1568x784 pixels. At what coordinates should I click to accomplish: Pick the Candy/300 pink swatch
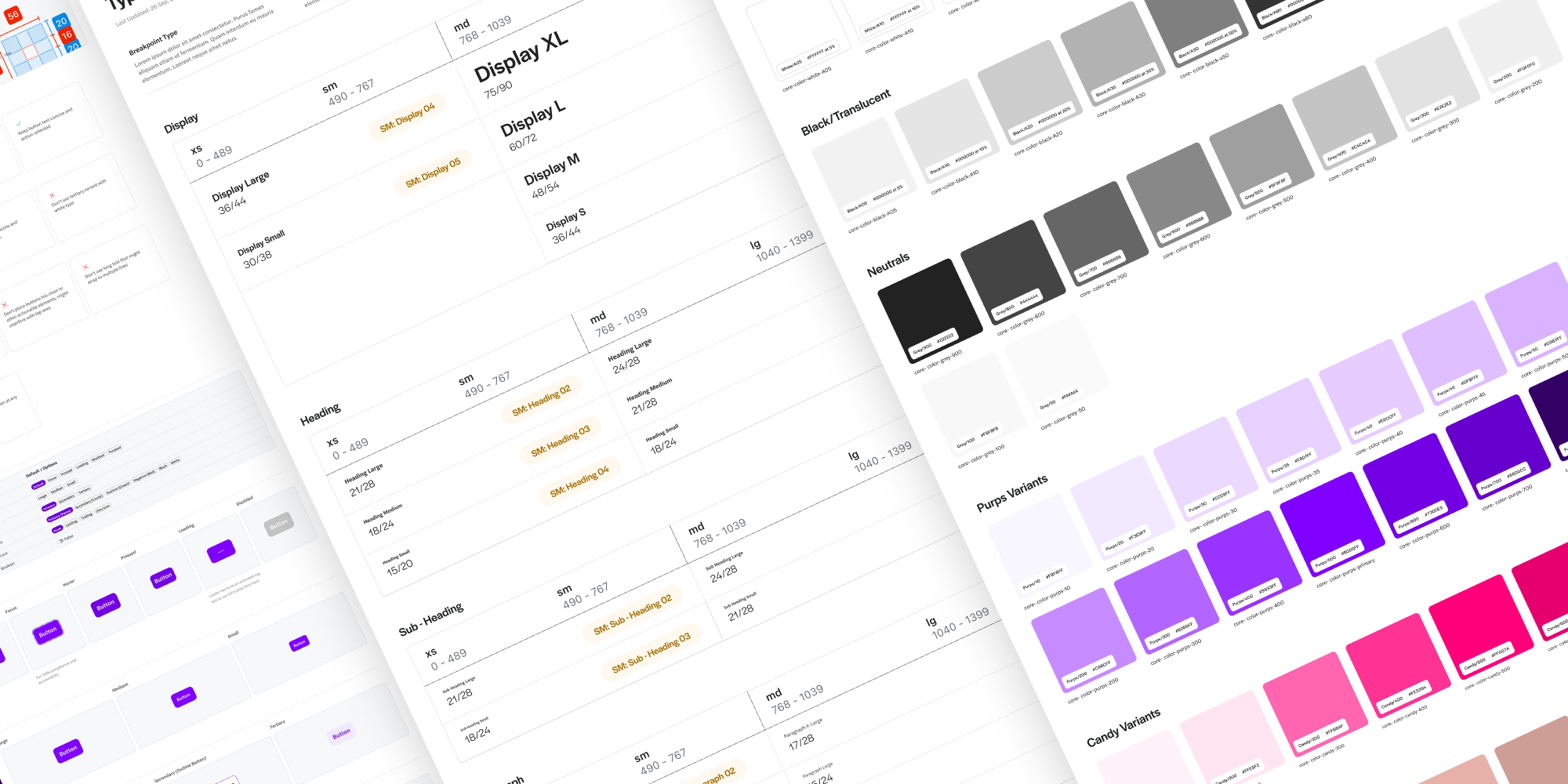tap(1316, 703)
